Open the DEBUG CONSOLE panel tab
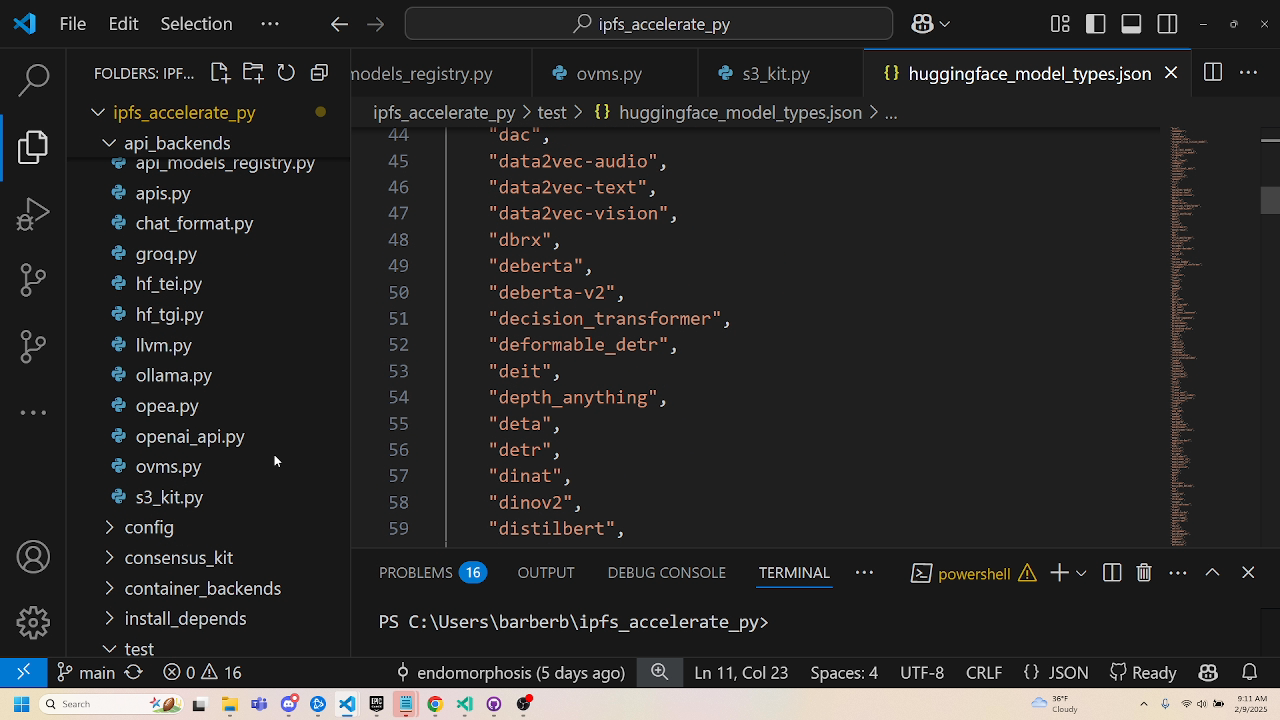This screenshot has width=1280, height=720. 666,573
